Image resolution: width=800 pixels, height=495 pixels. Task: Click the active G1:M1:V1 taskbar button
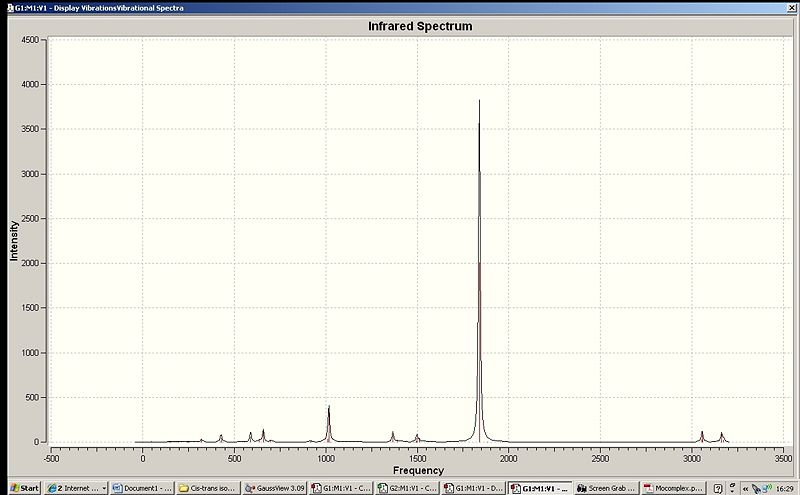(540, 488)
